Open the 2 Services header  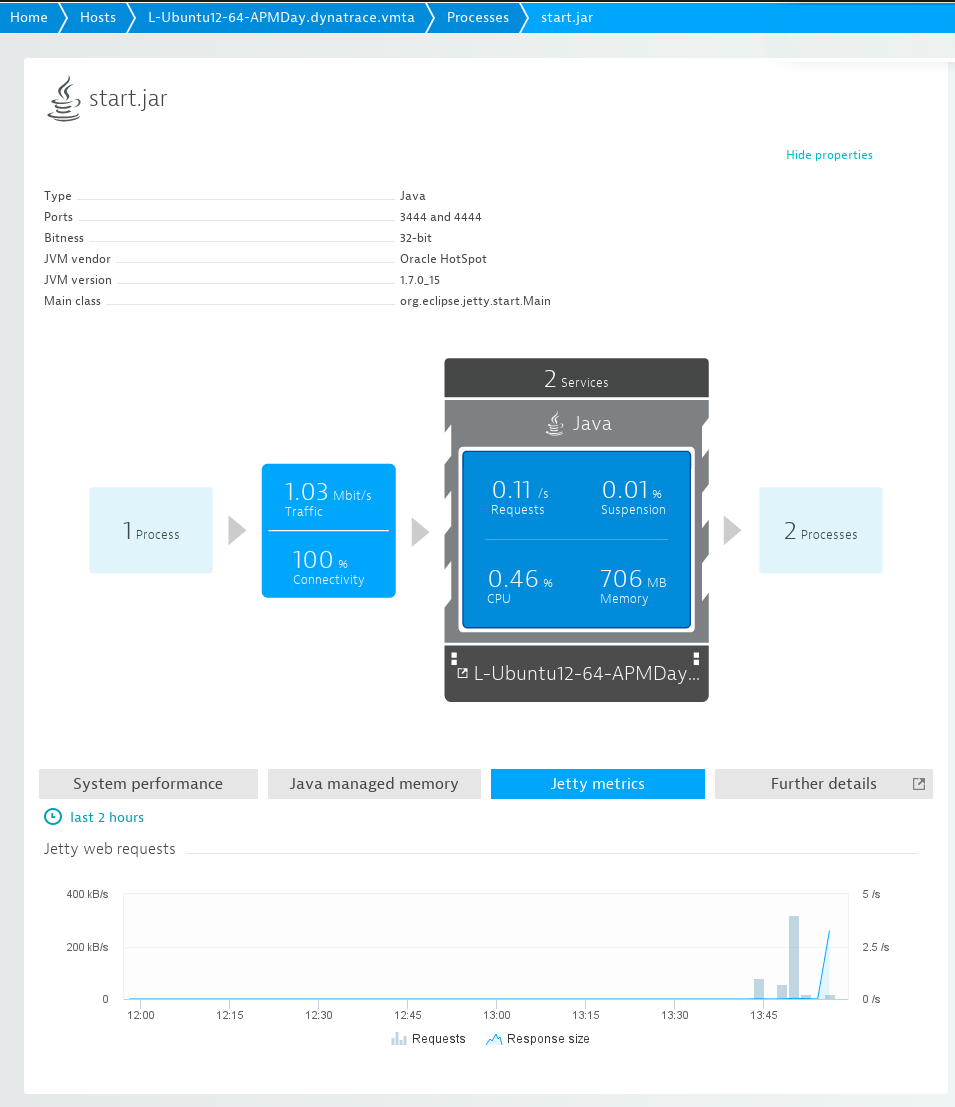click(577, 378)
